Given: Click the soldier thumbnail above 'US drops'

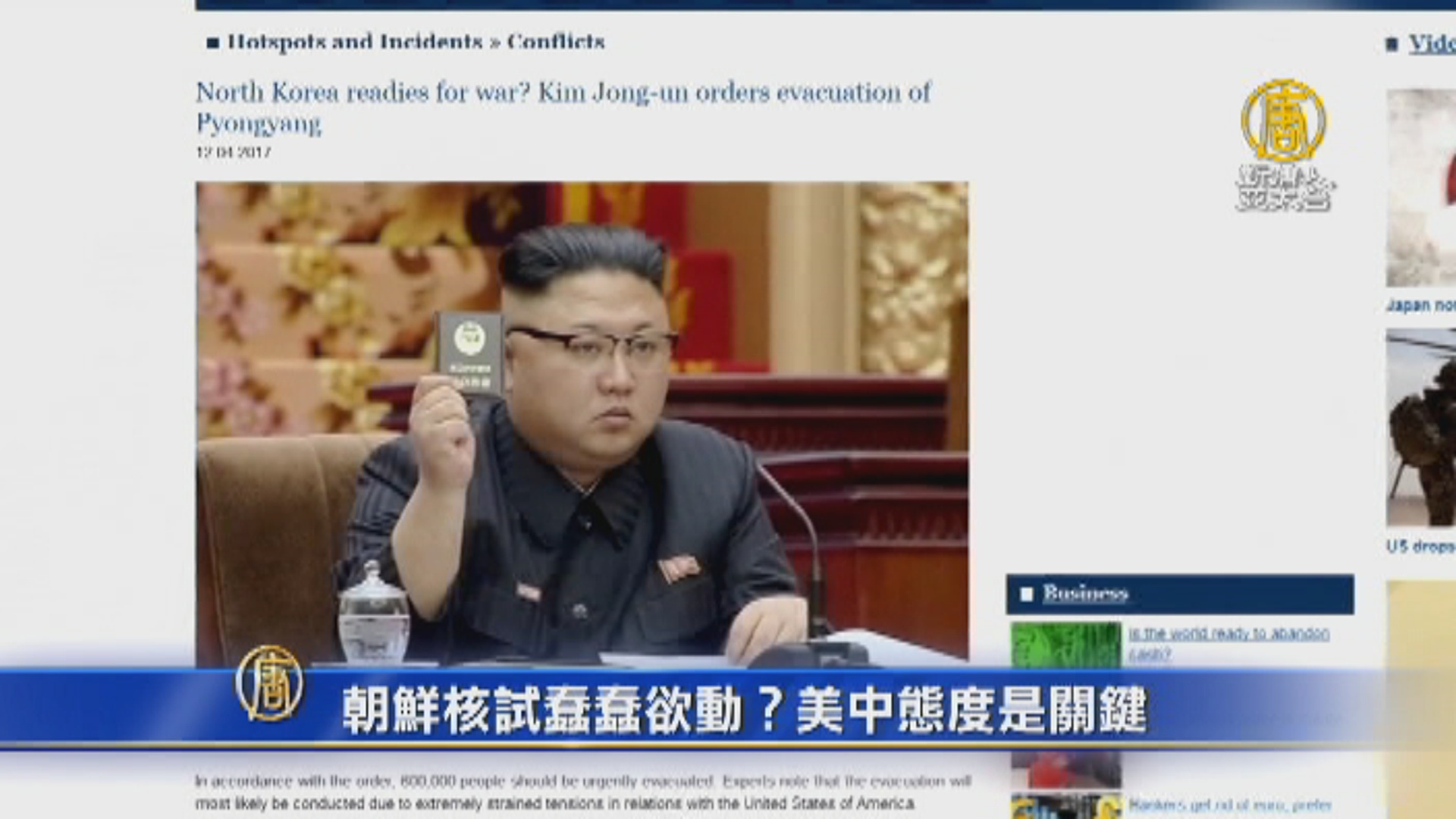Looking at the screenshot, I should click(x=1421, y=428).
